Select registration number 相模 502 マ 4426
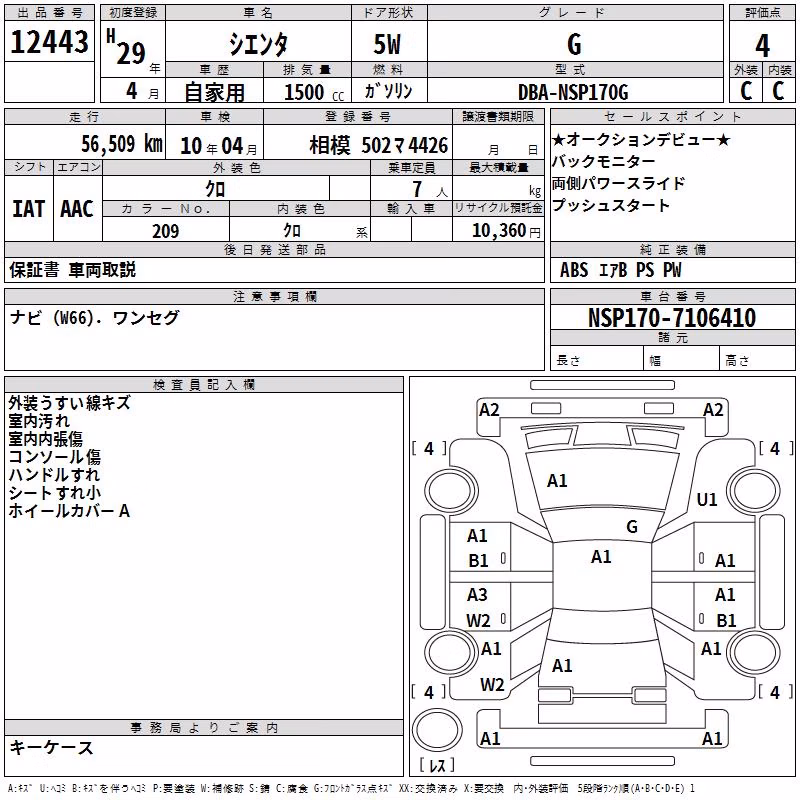Image resolution: width=800 pixels, height=800 pixels. pyautogui.click(x=379, y=146)
